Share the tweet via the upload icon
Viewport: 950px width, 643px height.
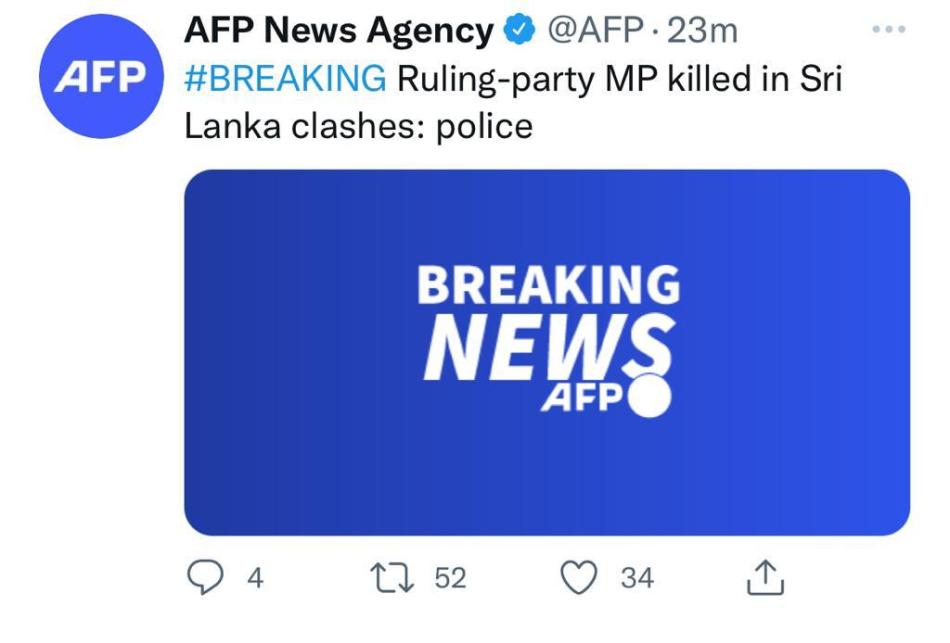(764, 577)
